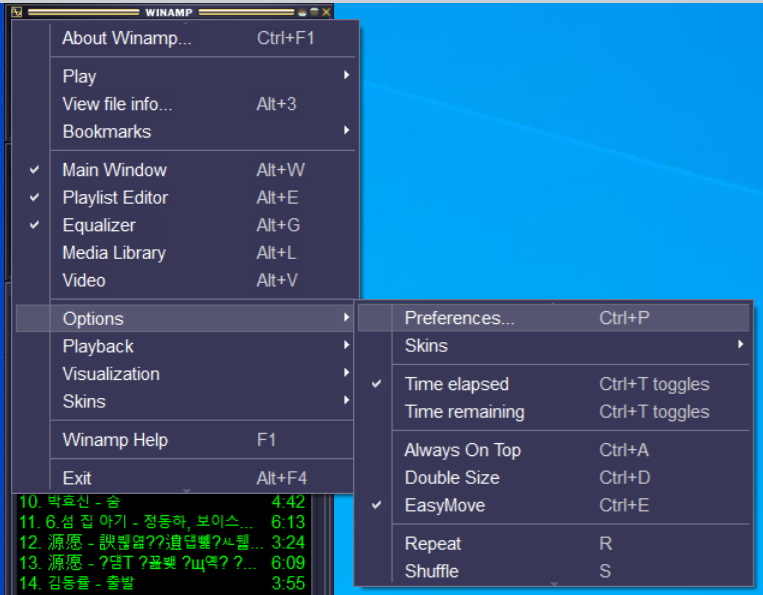Open View file info item
This screenshot has height=595, width=763.
tap(185, 104)
